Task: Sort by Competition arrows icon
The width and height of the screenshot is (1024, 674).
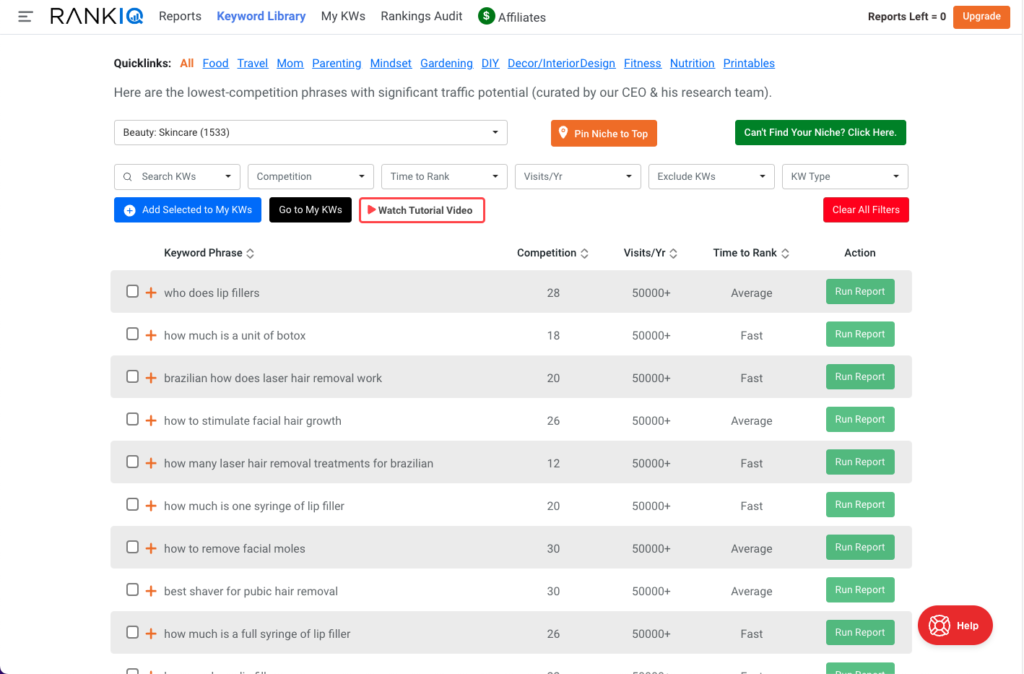Action: click(x=584, y=253)
